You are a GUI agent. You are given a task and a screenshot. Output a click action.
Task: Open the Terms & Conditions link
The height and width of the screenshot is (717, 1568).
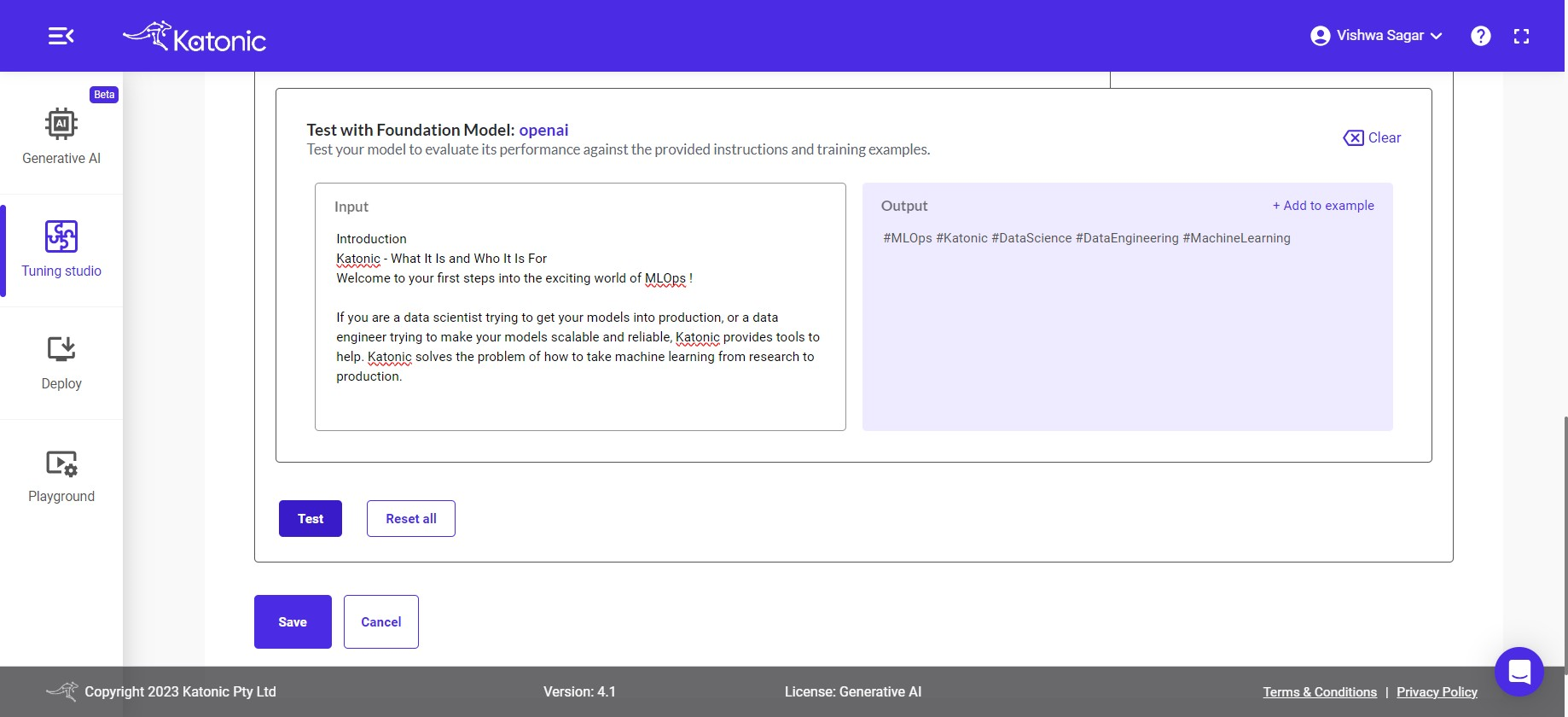point(1320,692)
